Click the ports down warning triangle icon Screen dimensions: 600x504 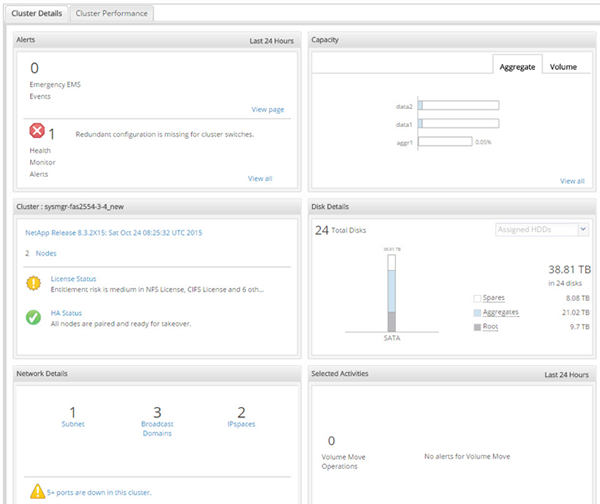tap(37, 491)
